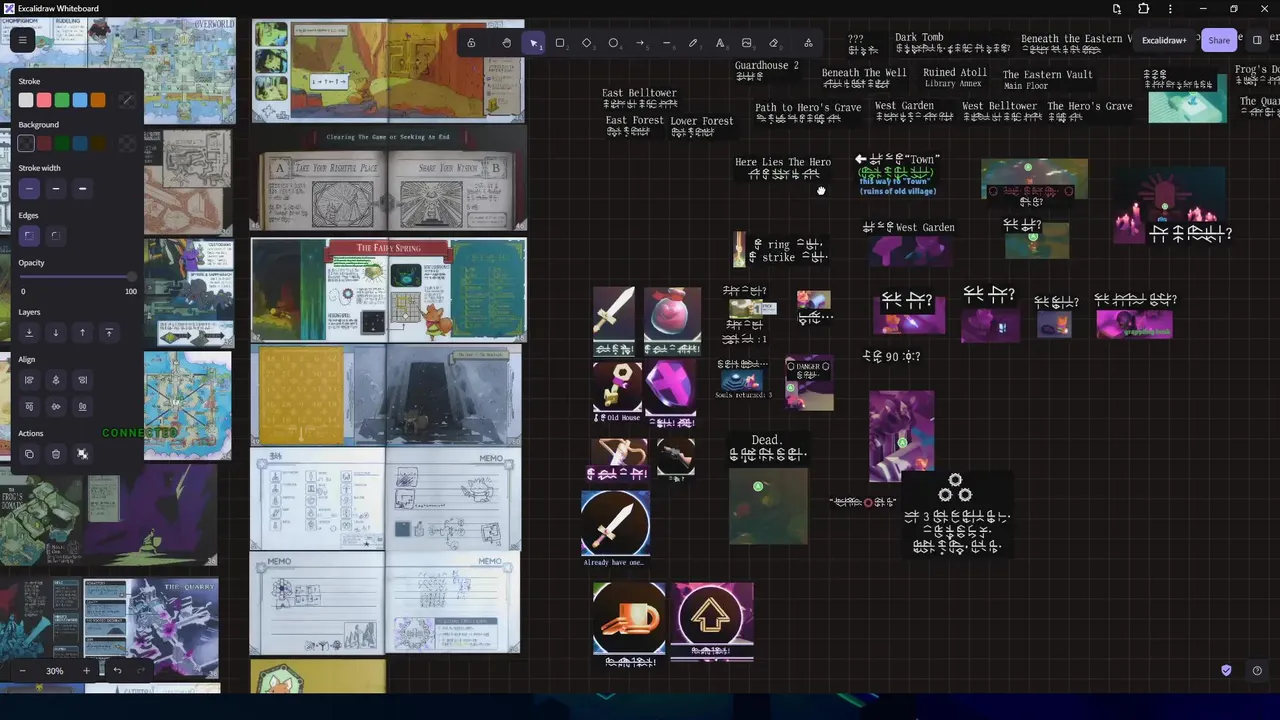
Task: Zoom out with the minus button
Action: (23, 671)
